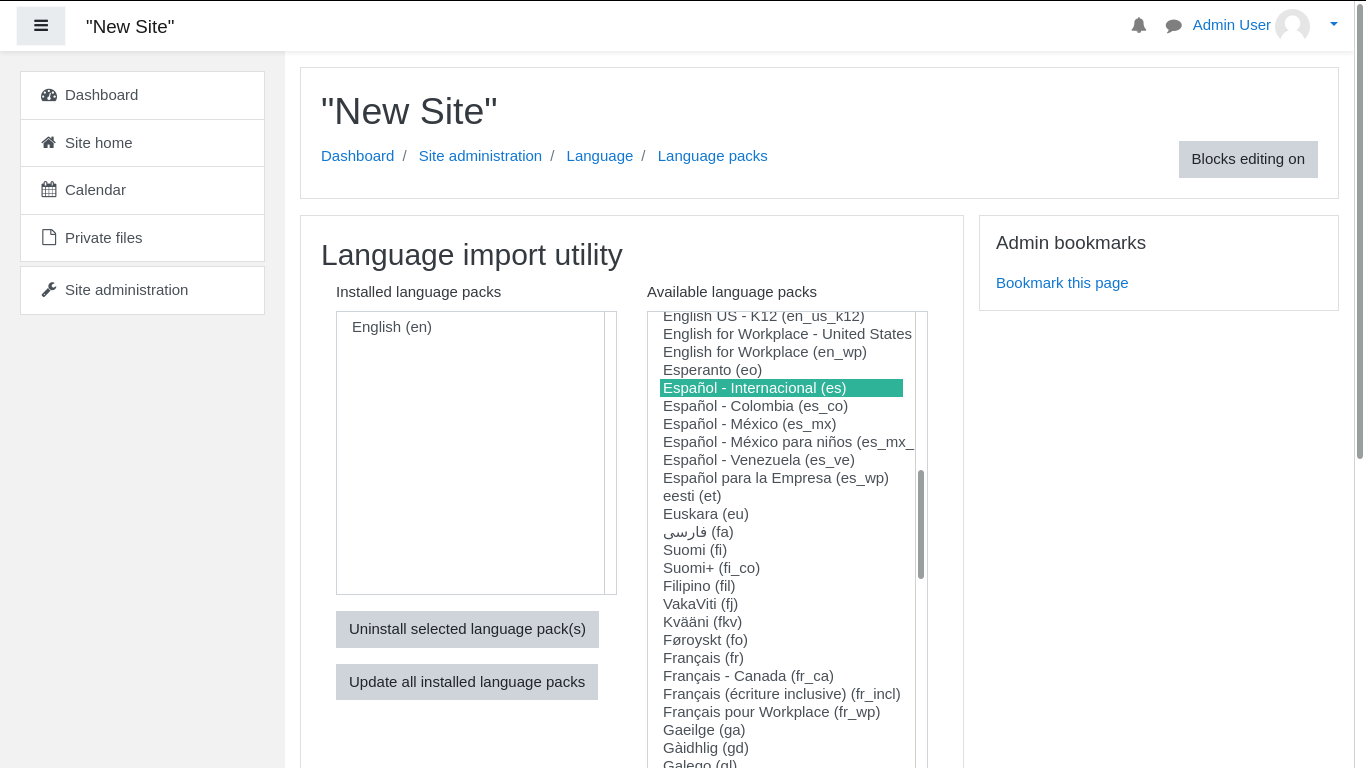Click the page's main vertical scrollbar
The height and width of the screenshot is (768, 1366).
1360,231
